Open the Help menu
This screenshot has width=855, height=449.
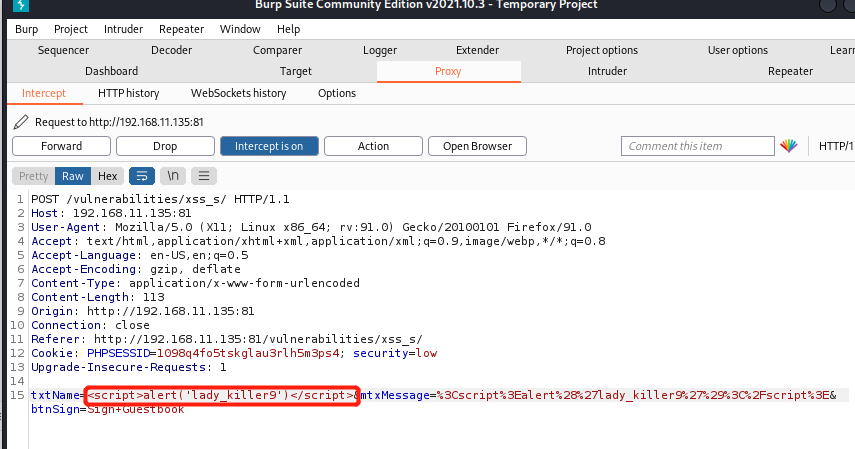click(x=288, y=29)
